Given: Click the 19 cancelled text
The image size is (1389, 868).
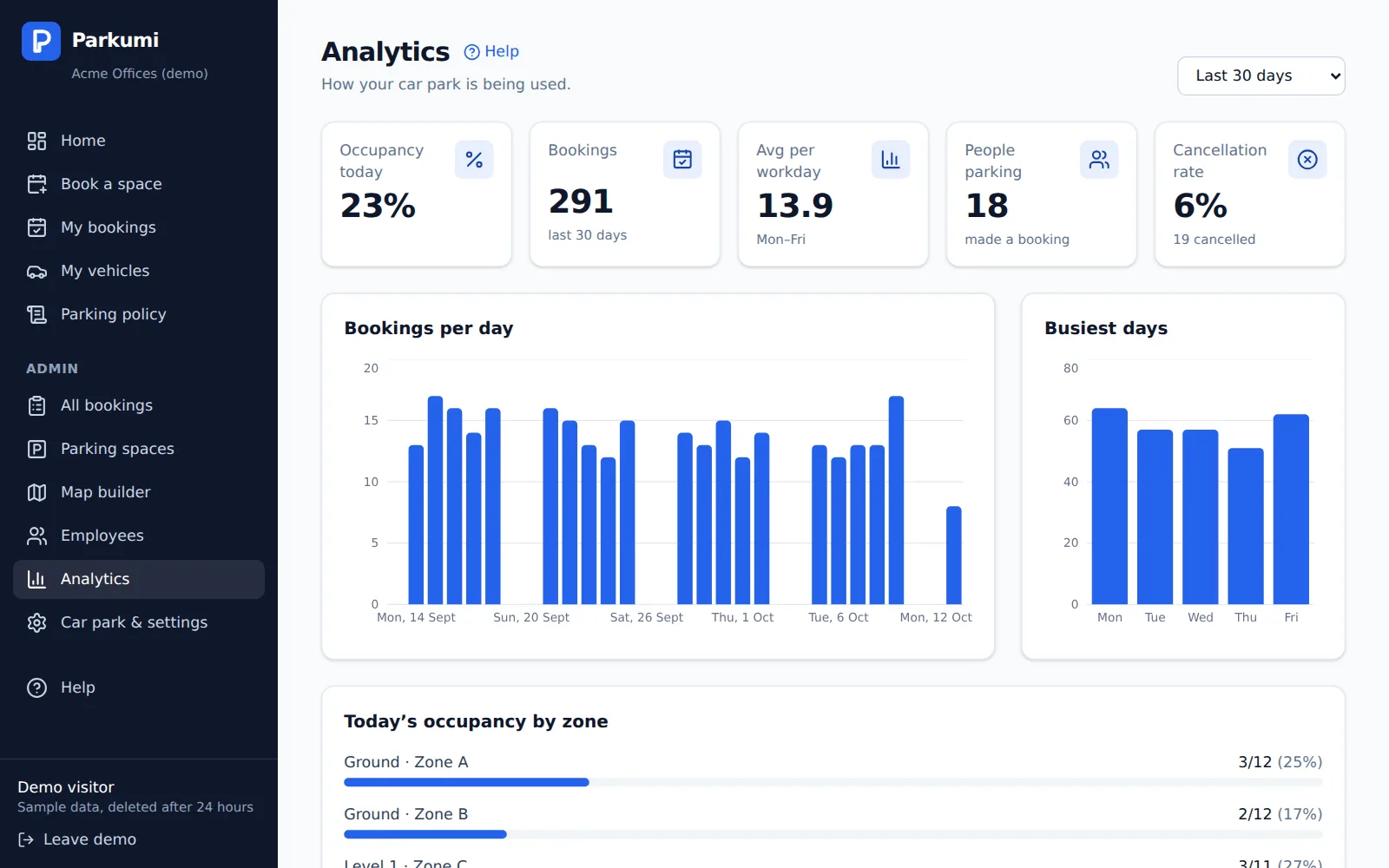Looking at the screenshot, I should [x=1214, y=240].
